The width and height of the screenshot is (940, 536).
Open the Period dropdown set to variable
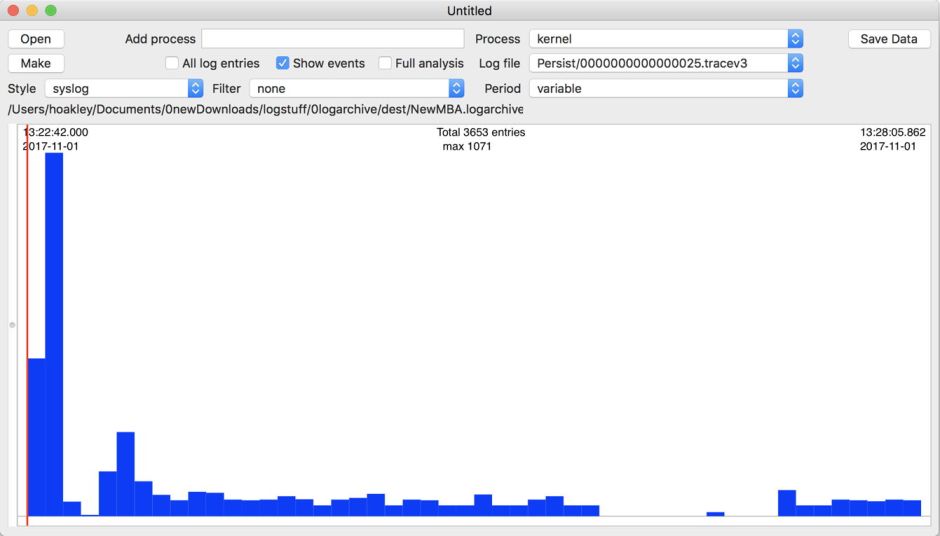pyautogui.click(x=666, y=88)
